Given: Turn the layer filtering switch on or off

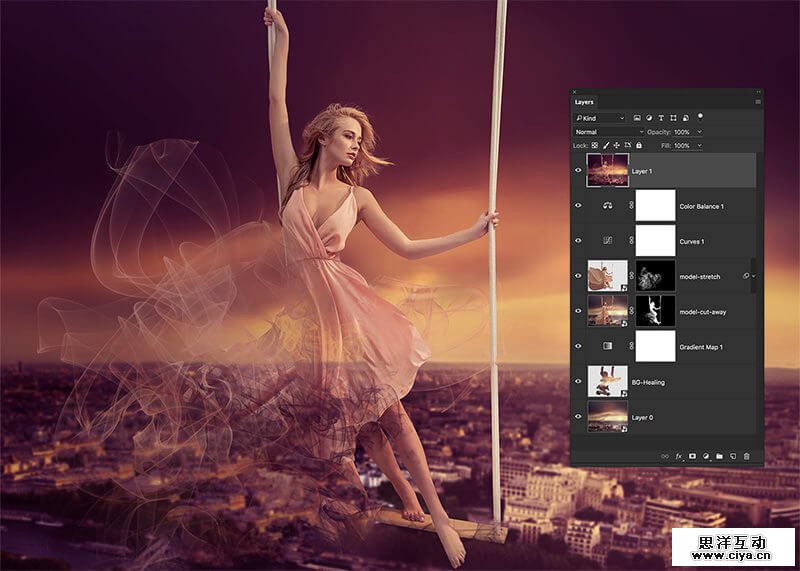Looking at the screenshot, I should [701, 117].
